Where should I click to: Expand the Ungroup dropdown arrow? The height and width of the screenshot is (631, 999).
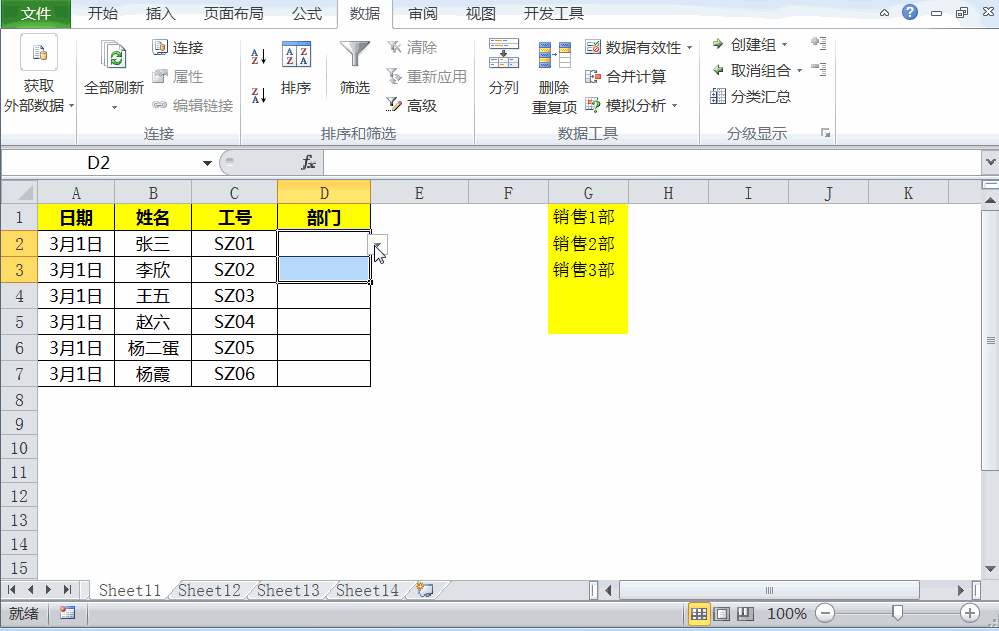click(800, 71)
